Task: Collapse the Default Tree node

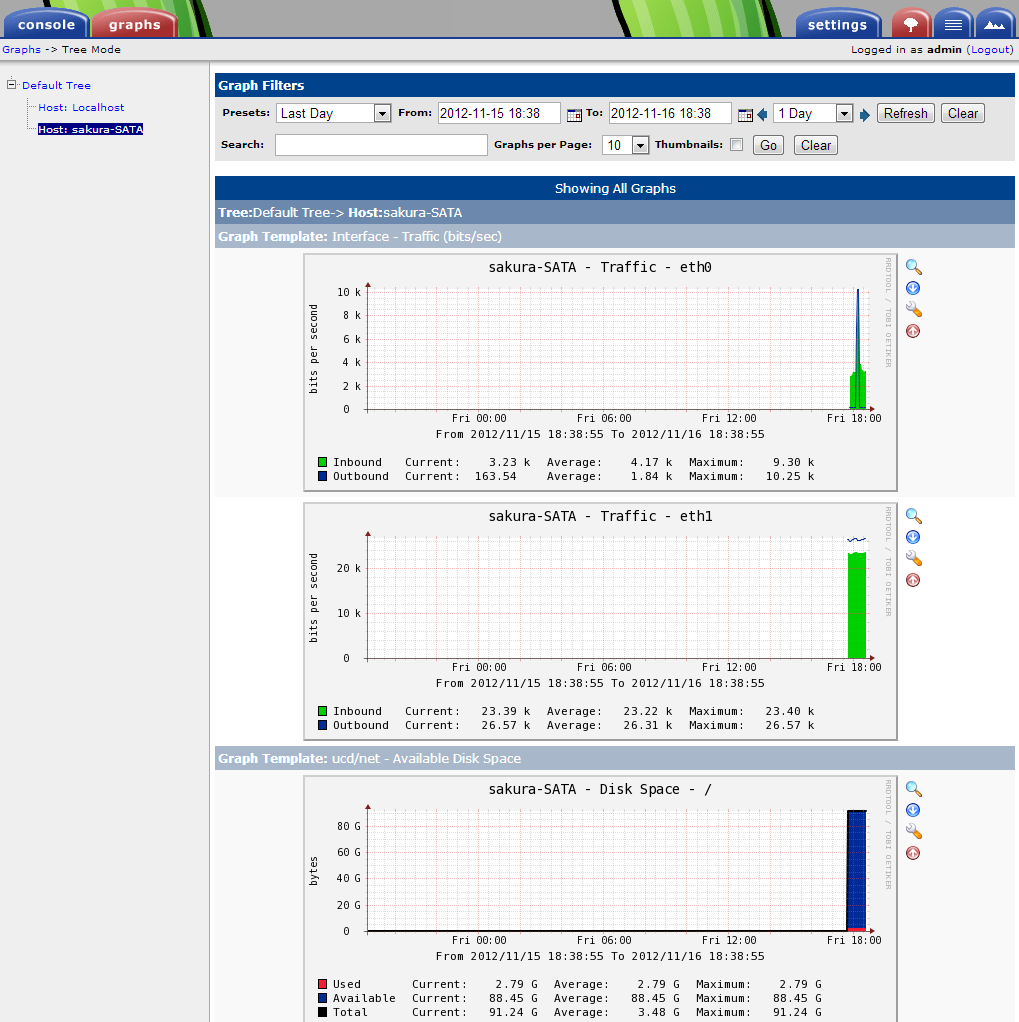Action: (12, 85)
